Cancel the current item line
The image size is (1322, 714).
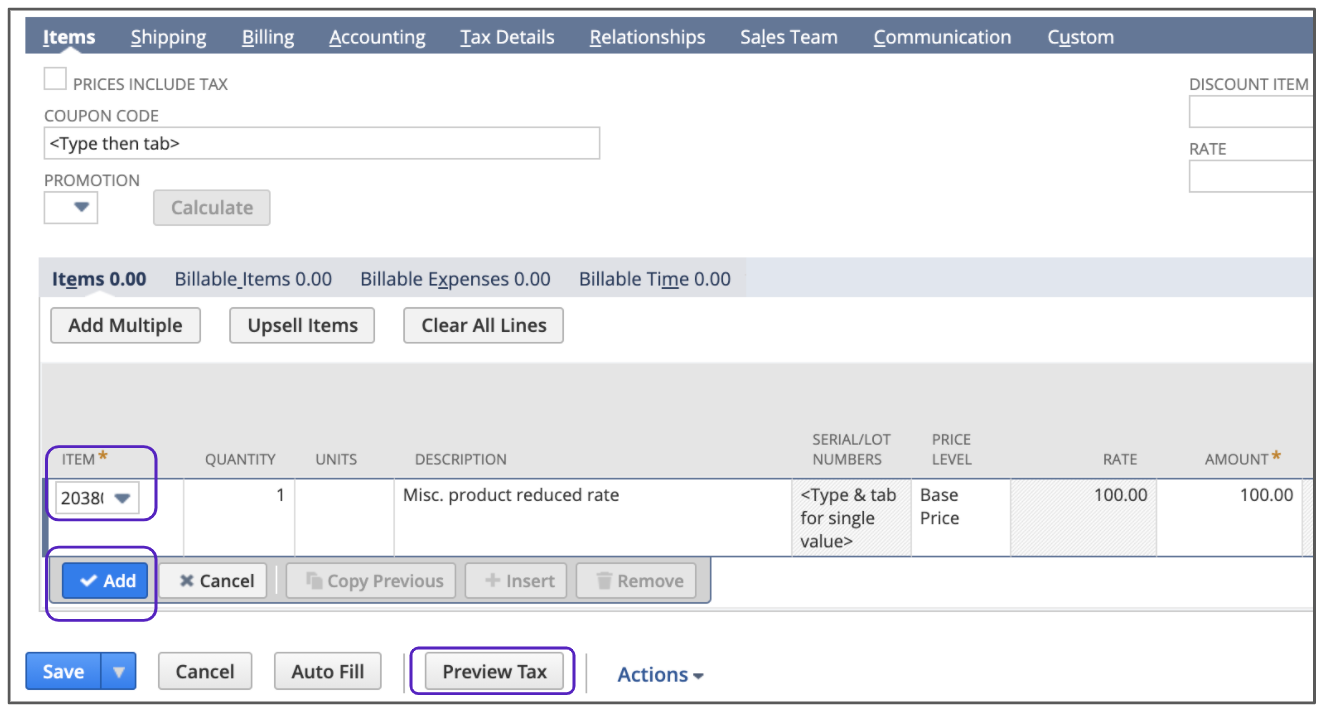pos(216,581)
